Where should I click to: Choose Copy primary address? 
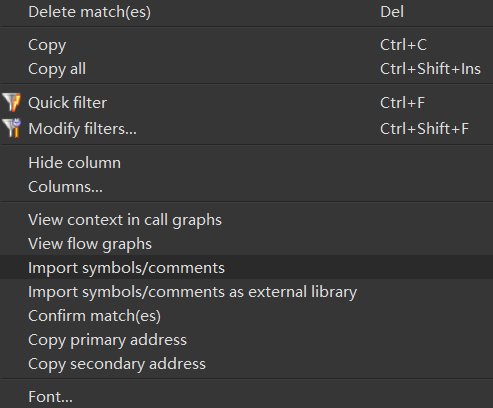click(246, 340)
